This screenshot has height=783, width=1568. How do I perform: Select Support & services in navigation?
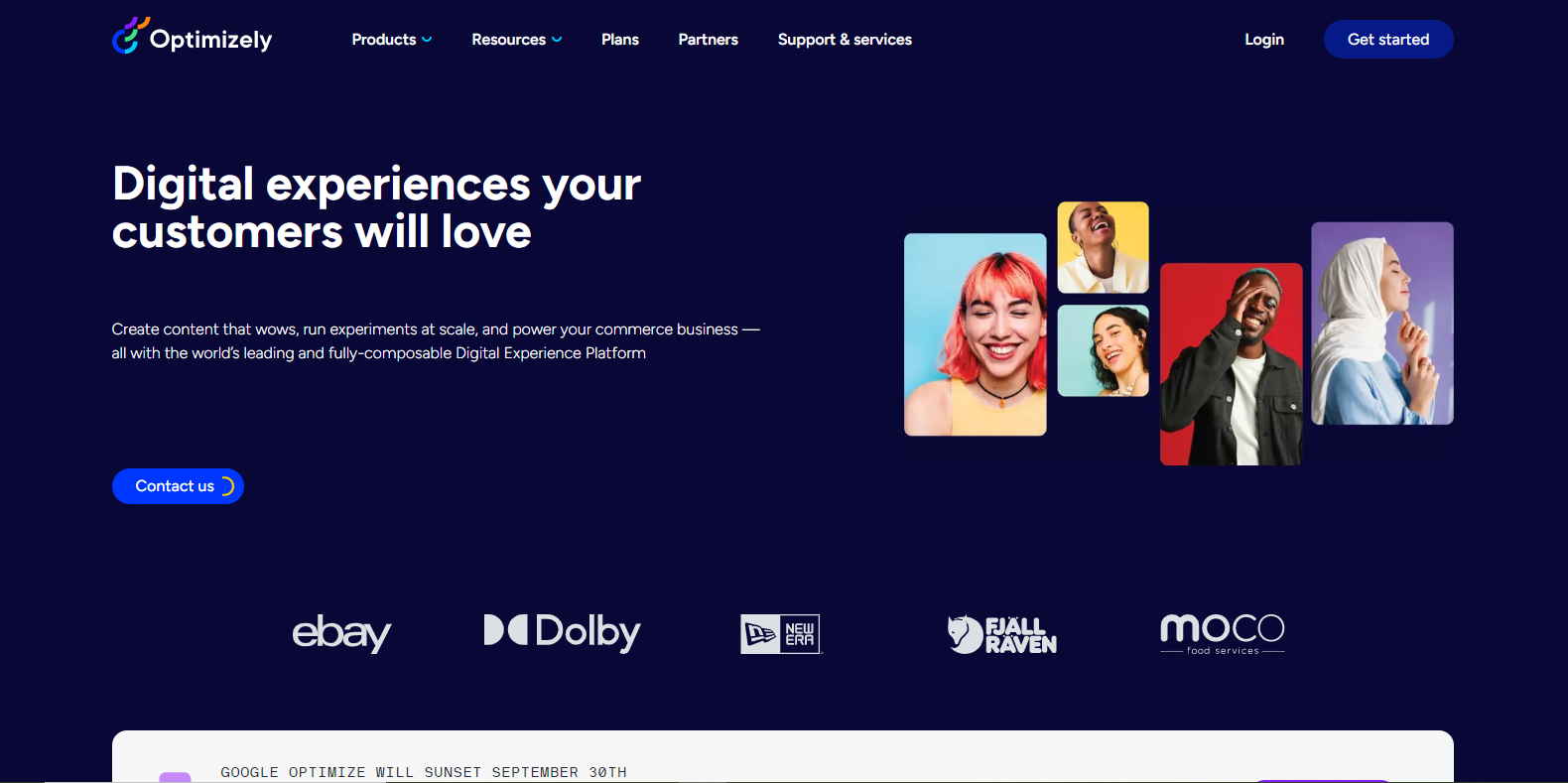point(845,40)
